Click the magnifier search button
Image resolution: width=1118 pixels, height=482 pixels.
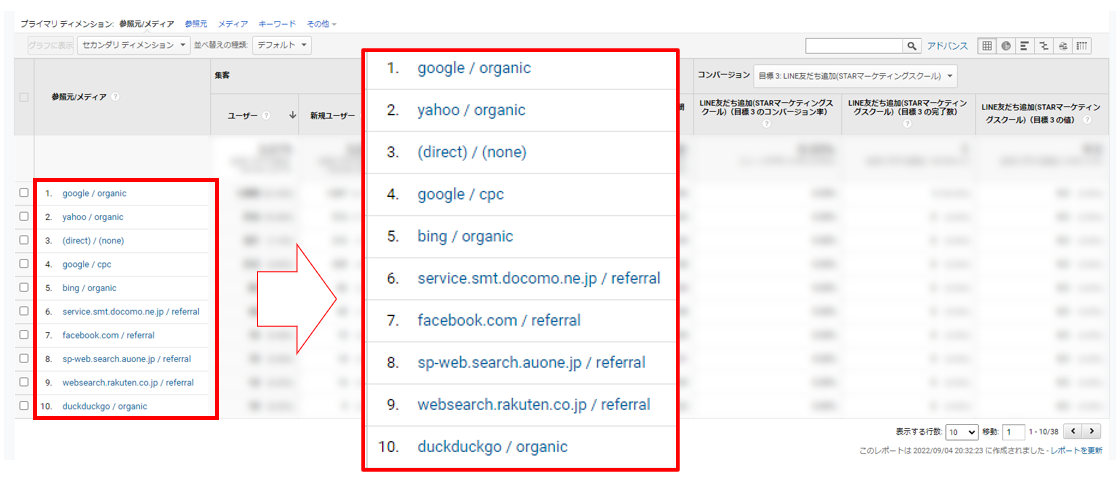[912, 46]
